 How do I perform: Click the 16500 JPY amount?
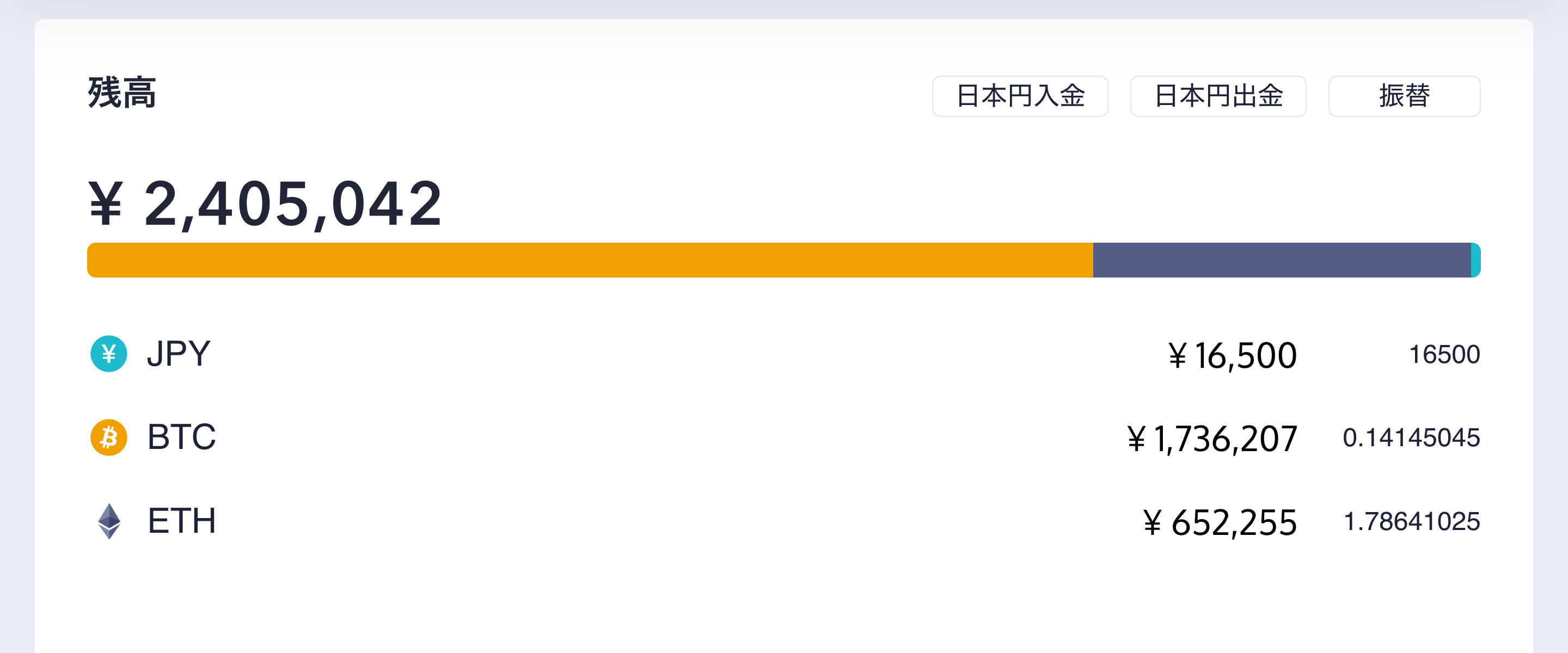[x=1444, y=354]
